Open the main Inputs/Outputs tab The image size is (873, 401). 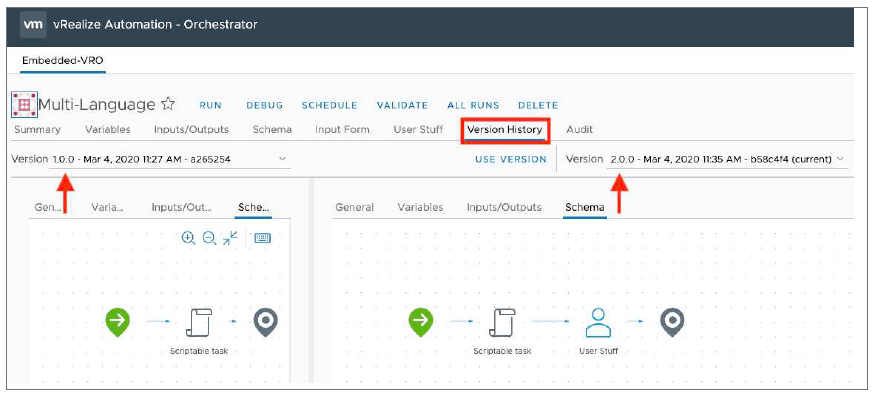tap(192, 129)
